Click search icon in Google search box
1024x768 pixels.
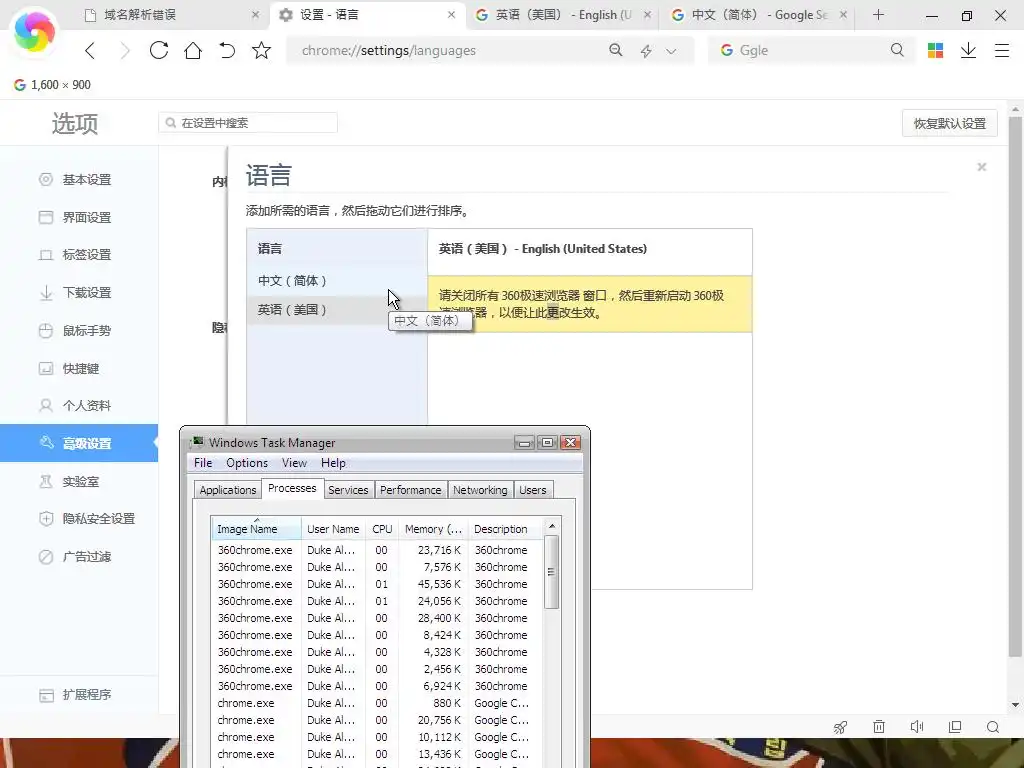point(897,50)
